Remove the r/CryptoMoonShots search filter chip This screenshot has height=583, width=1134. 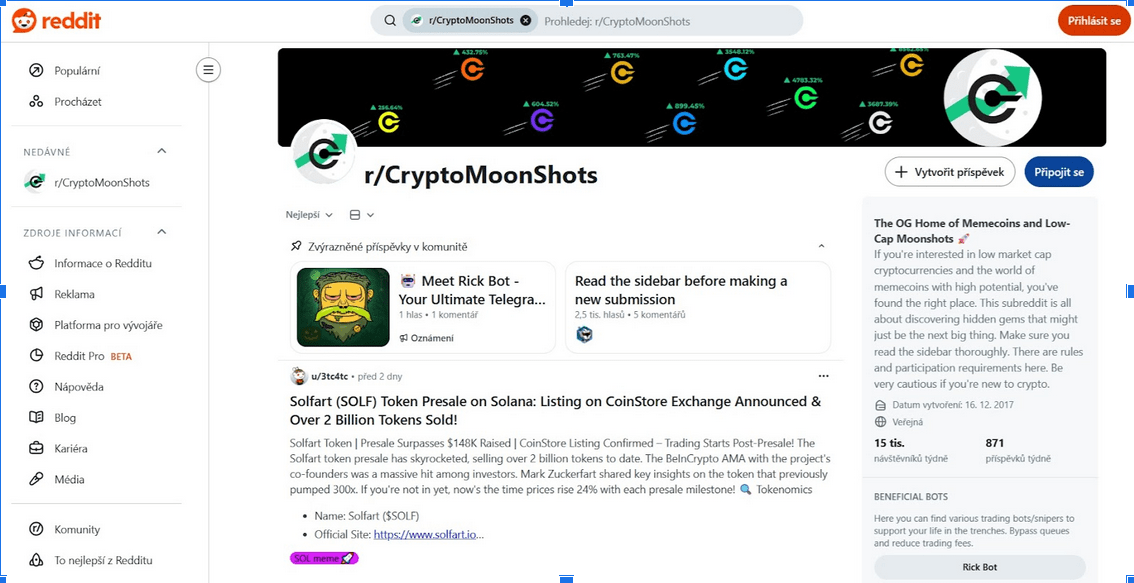pos(526,20)
